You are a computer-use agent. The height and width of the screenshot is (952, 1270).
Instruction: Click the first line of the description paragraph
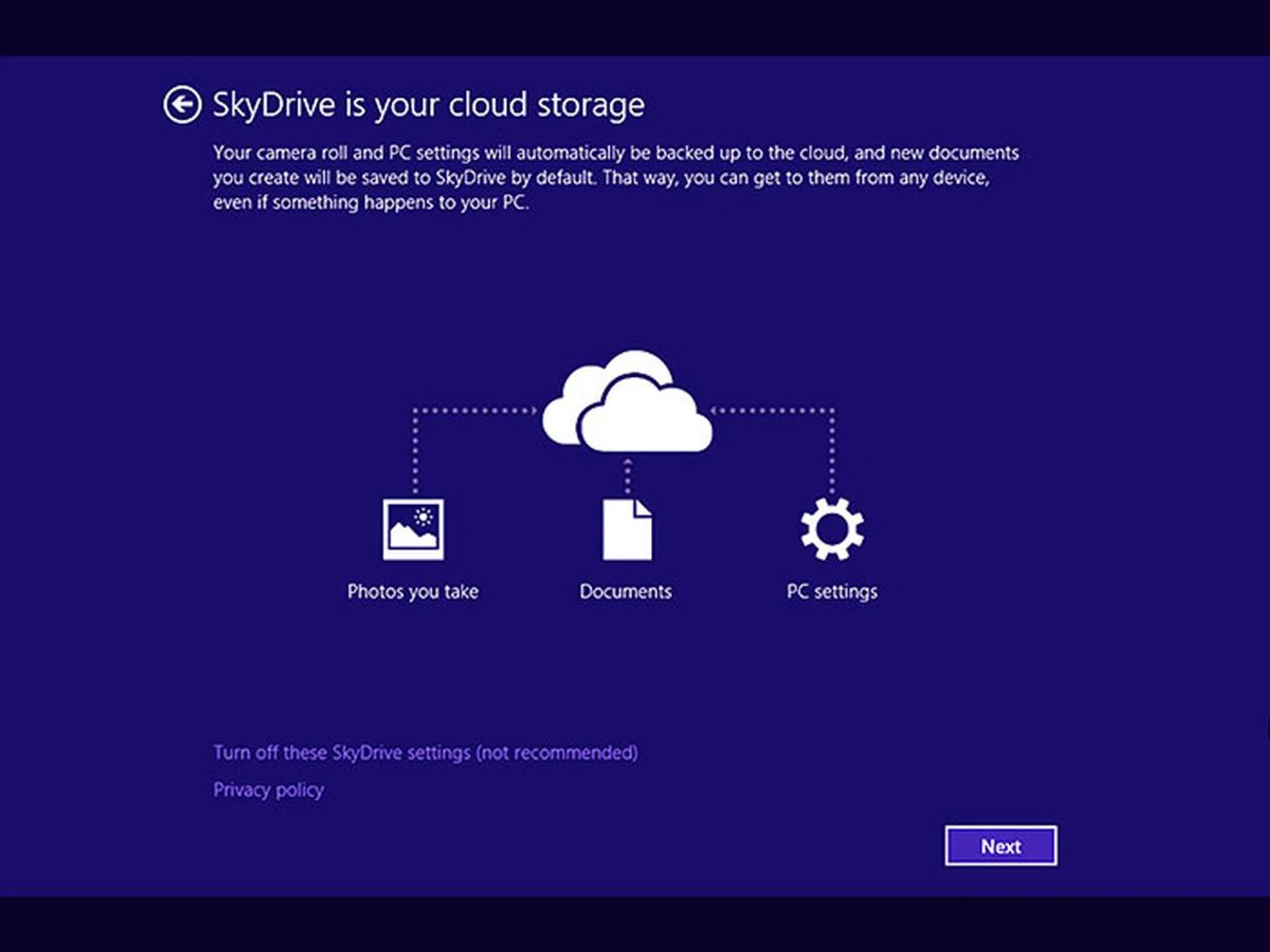pos(615,153)
